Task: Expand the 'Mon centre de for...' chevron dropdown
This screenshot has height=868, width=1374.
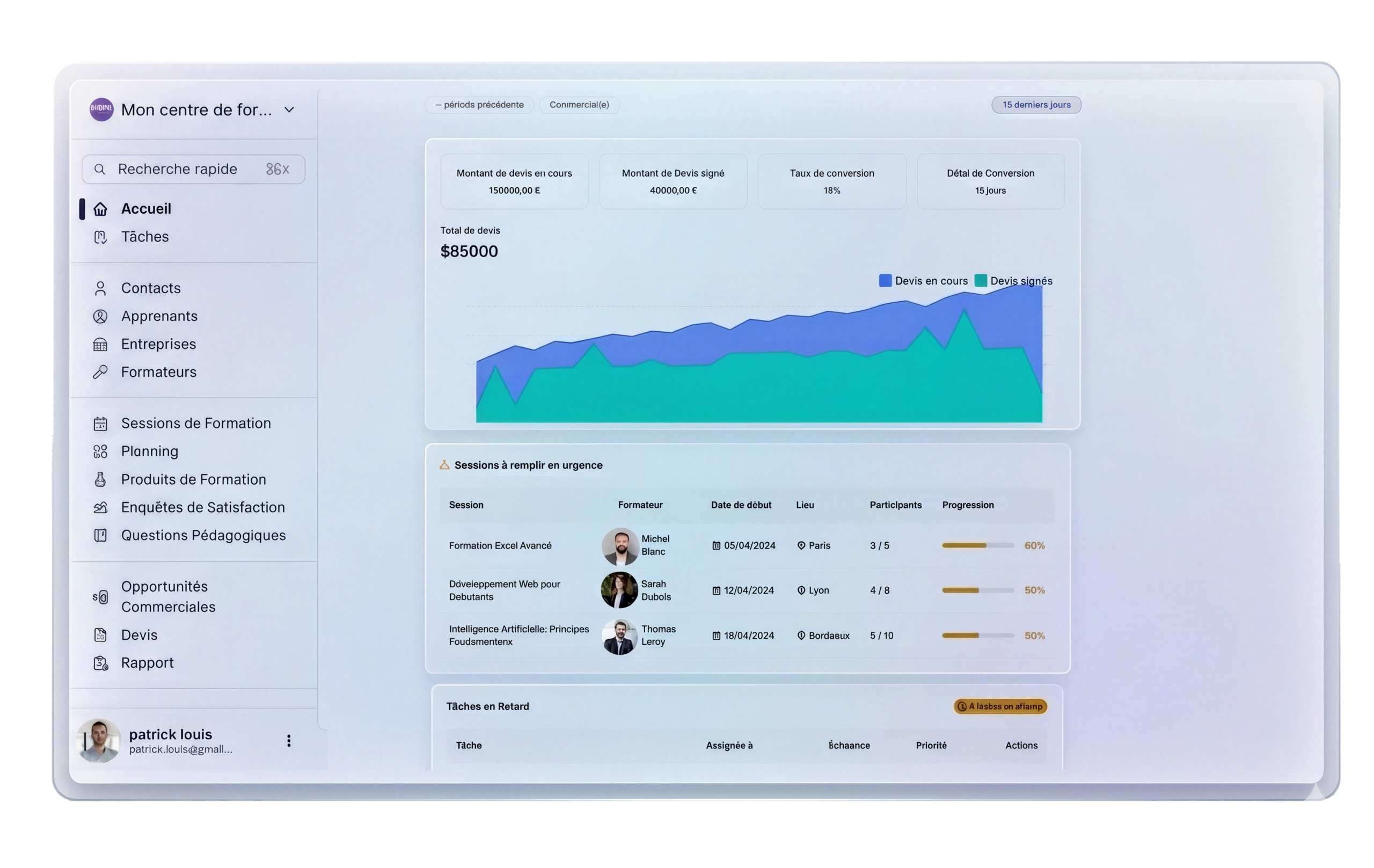Action: (289, 110)
